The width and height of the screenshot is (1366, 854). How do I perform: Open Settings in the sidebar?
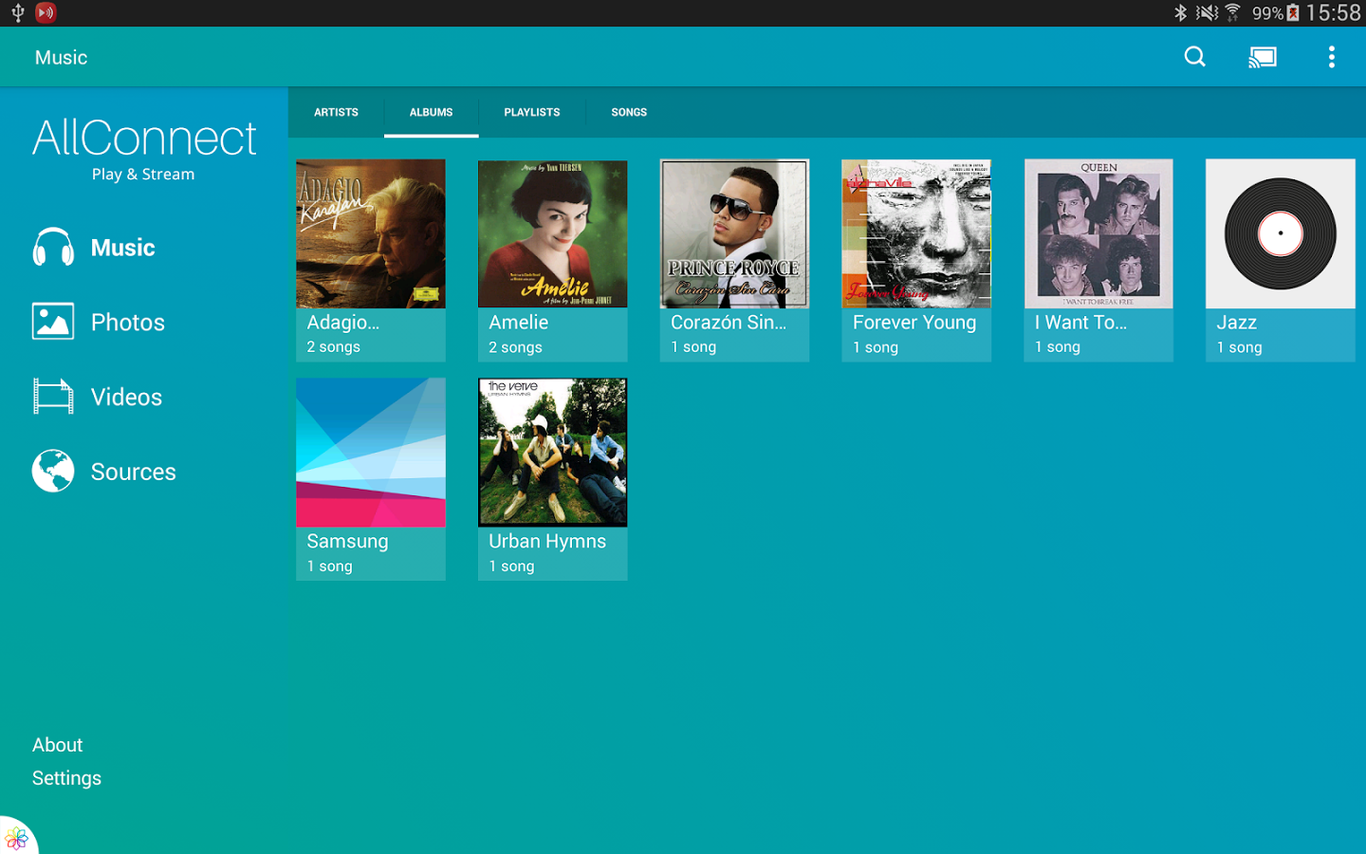67,778
